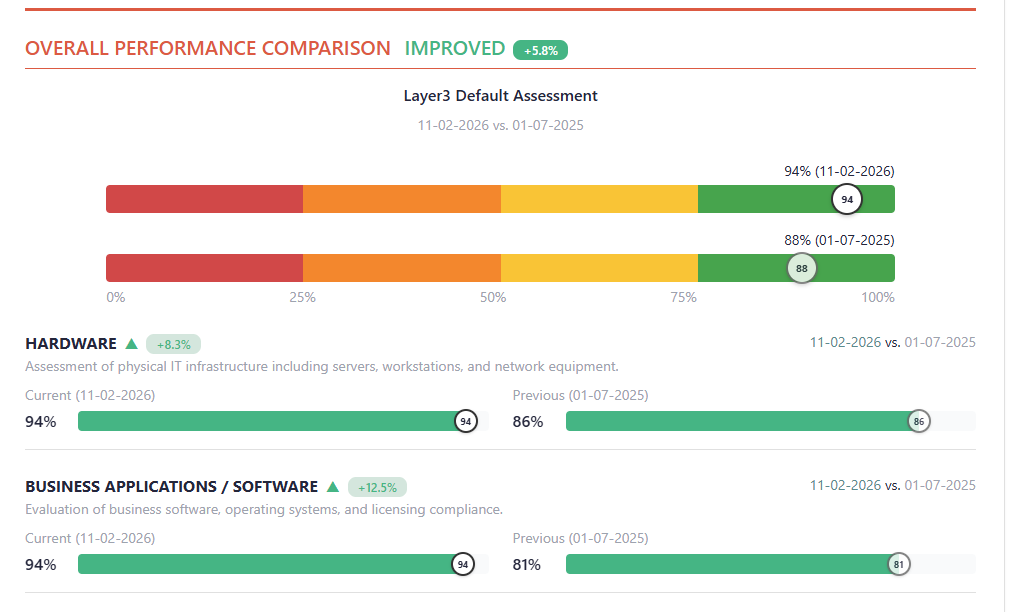This screenshot has height=612, width=1015.
Task: Click the green up-triangle next to HARDWARE
Action: [131, 344]
